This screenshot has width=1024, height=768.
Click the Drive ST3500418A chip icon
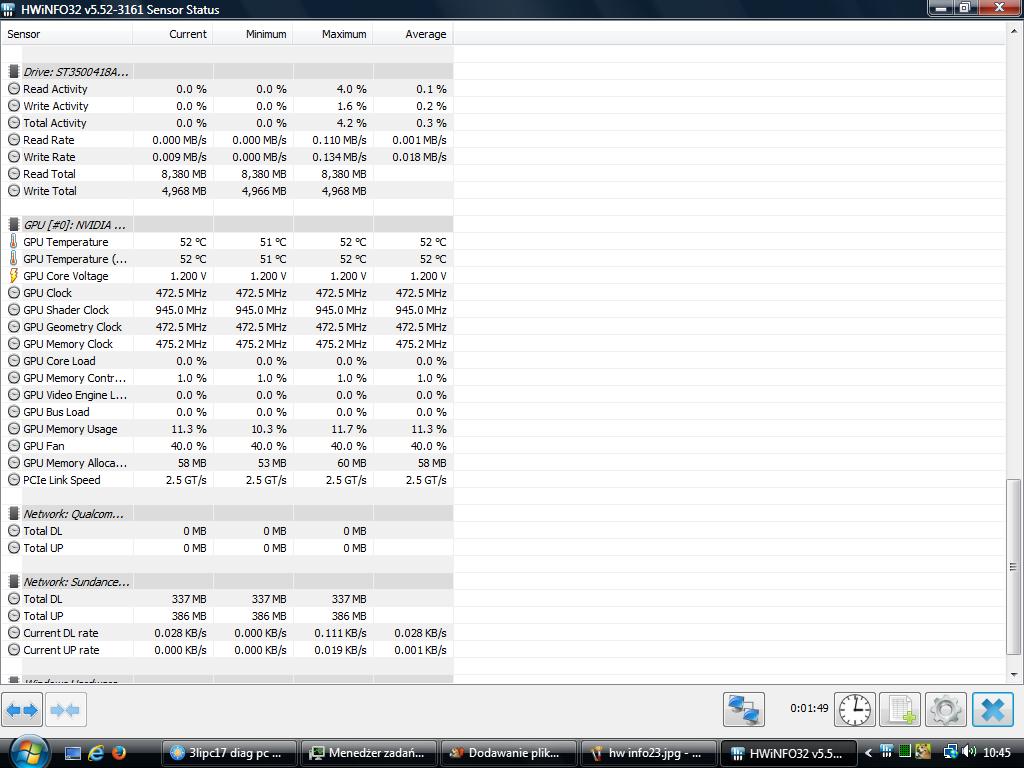point(14,71)
